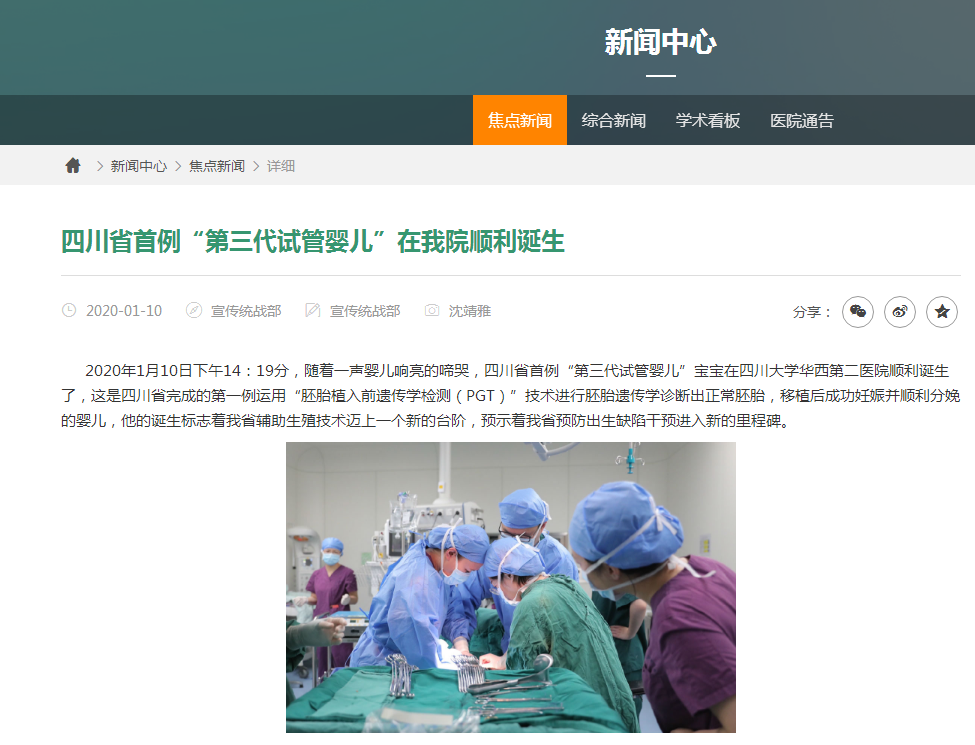
Task: Go to 医院通告 tab
Action: click(x=802, y=120)
